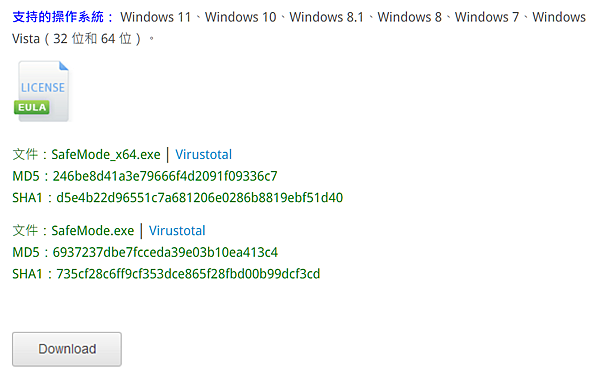Click the Windows 11 text
600x378 pixels.
(x=155, y=17)
